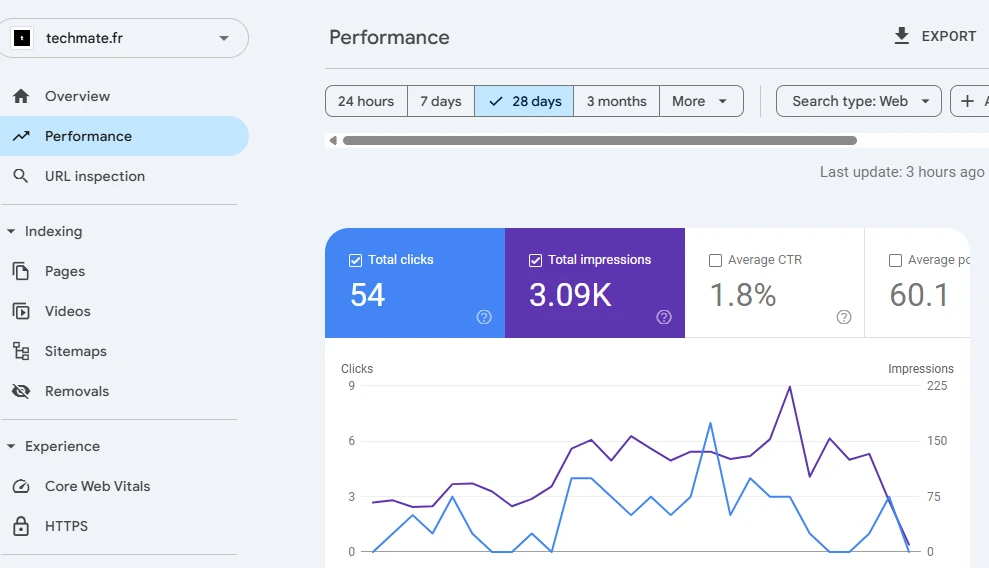The image size is (989, 568).
Task: Select the 7 days date range
Action: click(x=440, y=101)
